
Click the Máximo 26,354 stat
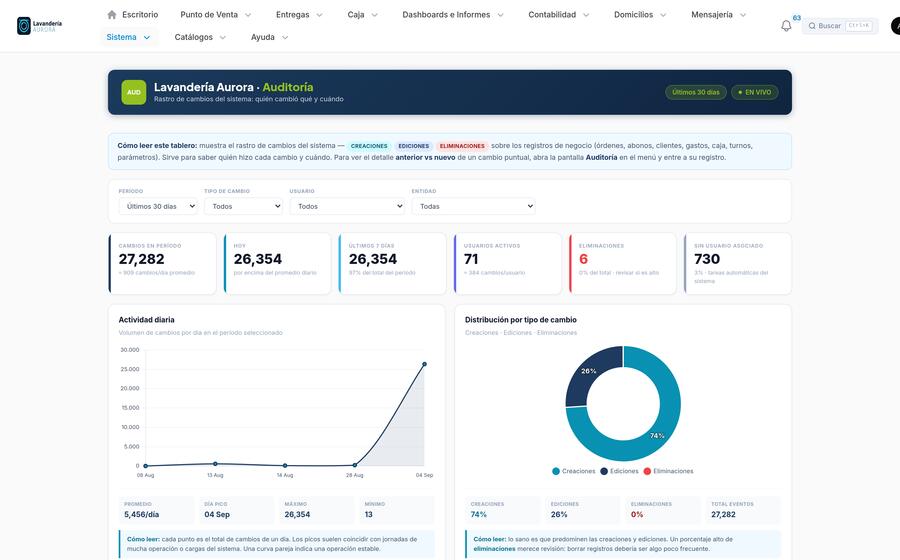pos(317,510)
